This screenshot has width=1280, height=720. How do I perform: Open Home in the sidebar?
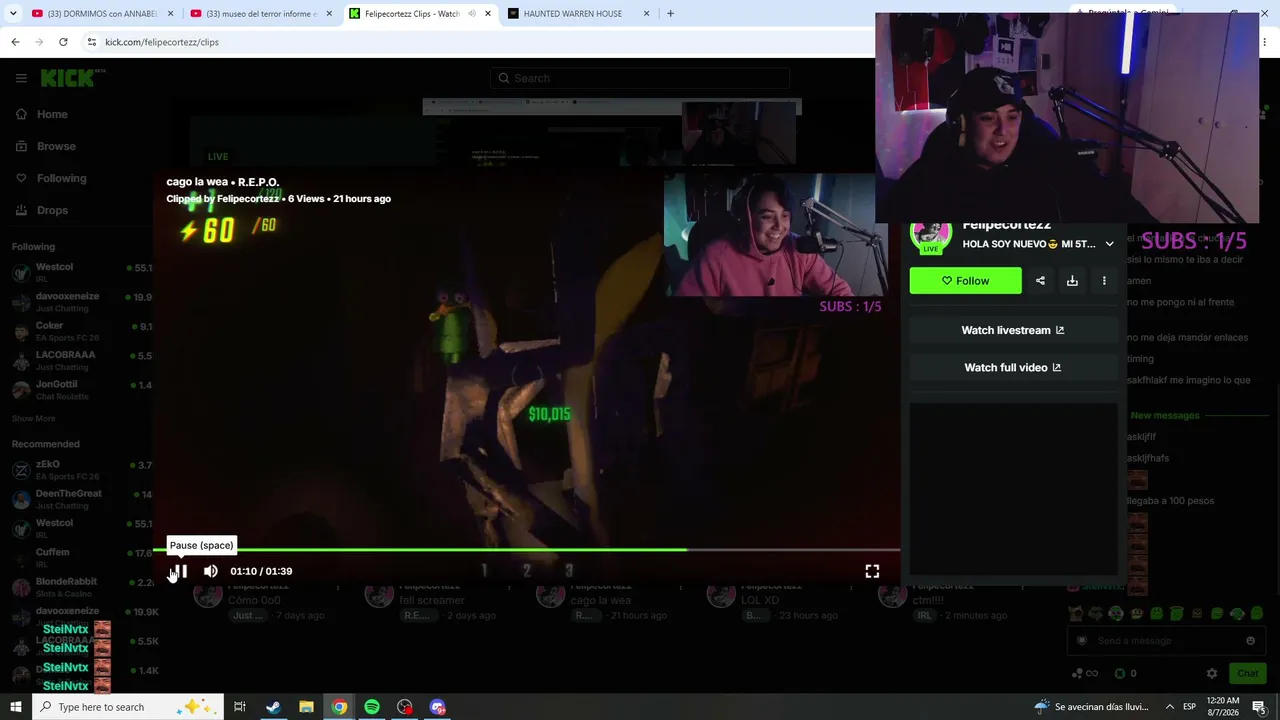[x=42, y=114]
